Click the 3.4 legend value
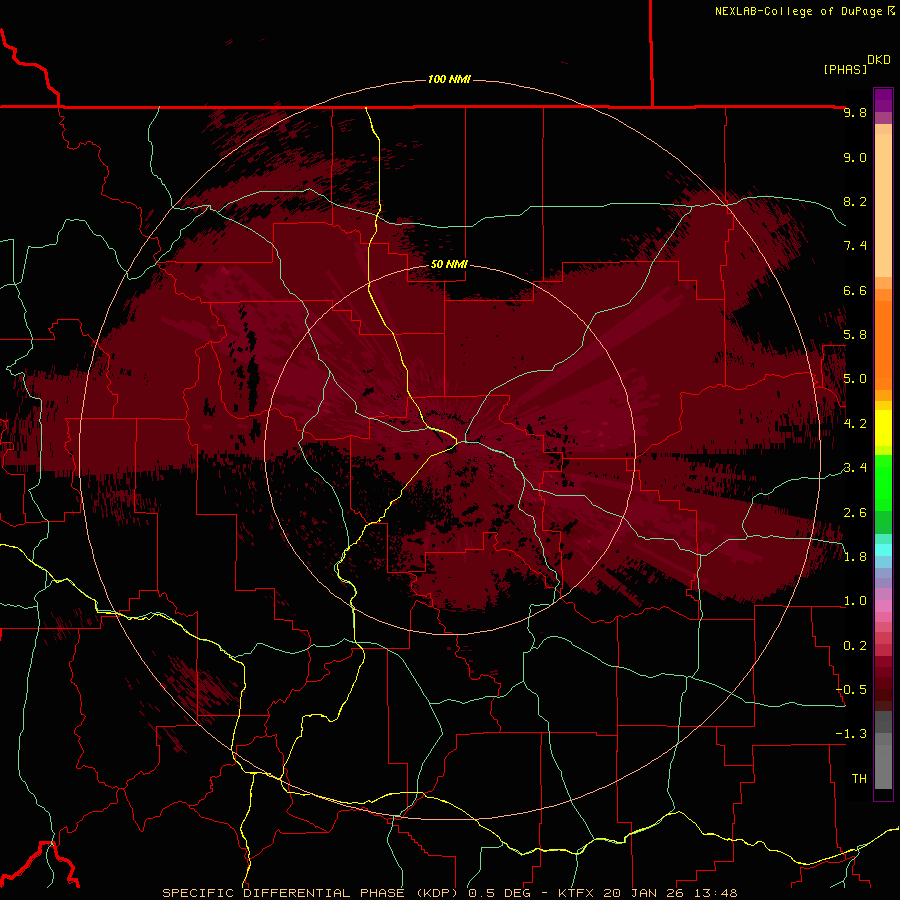This screenshot has width=900, height=900. (855, 468)
